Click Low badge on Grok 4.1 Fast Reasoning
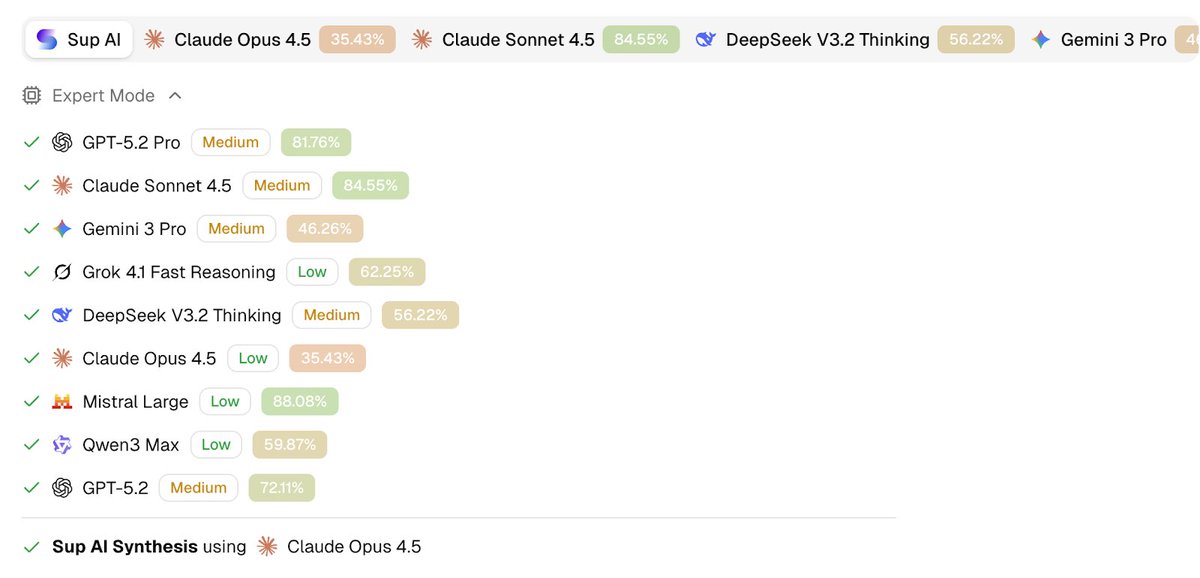 pos(312,272)
